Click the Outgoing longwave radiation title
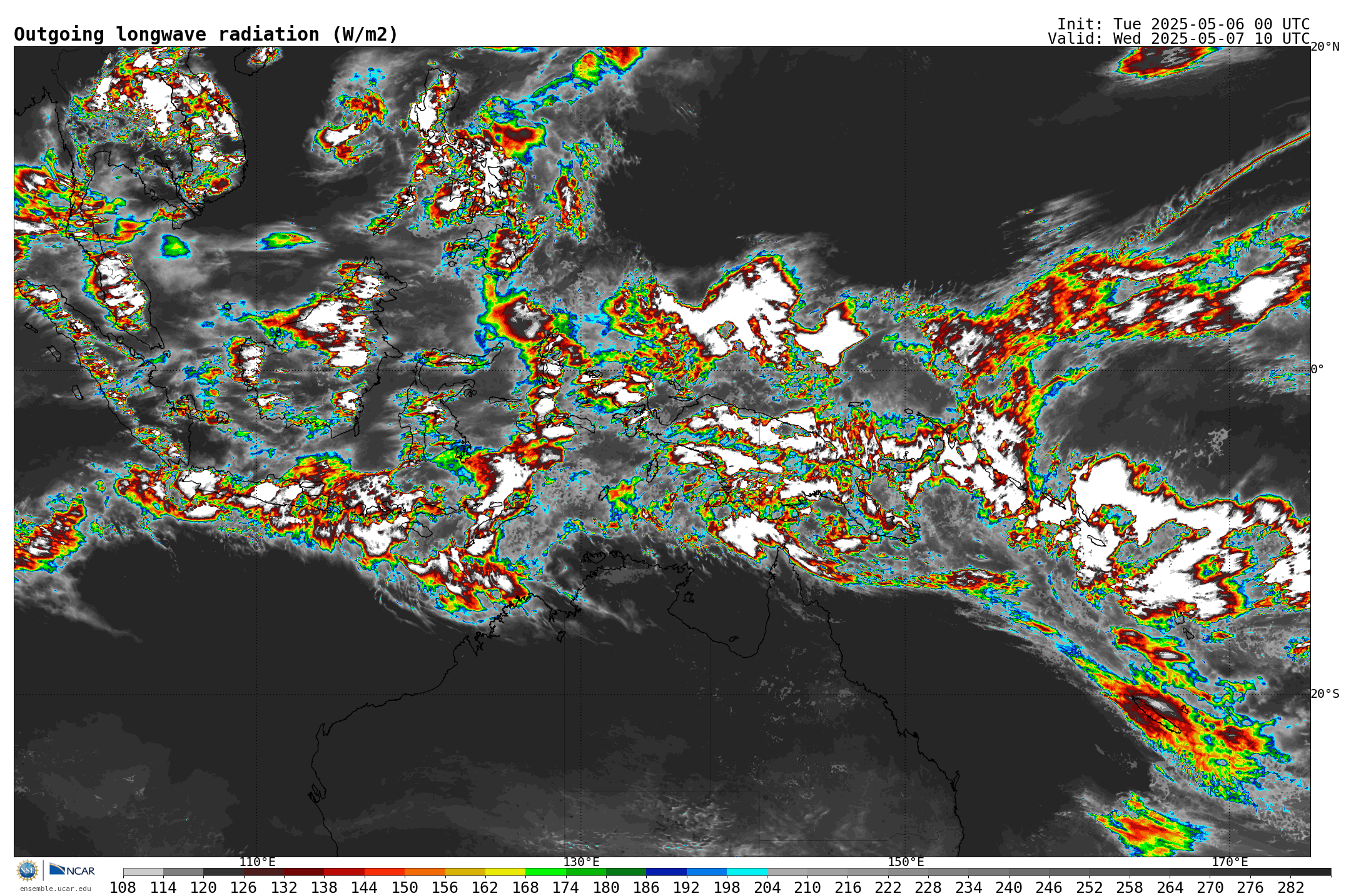 206,34
